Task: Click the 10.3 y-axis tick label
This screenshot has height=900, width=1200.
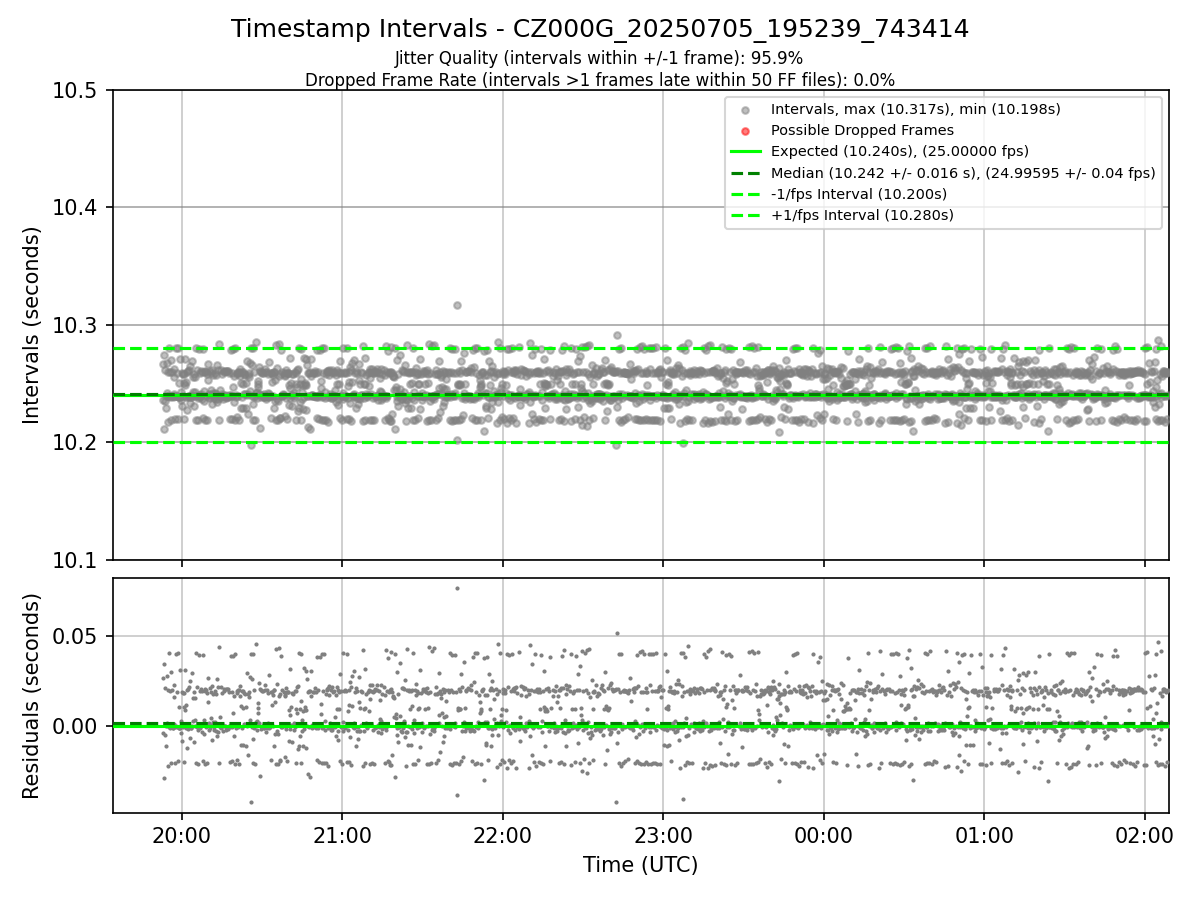Action: 77,326
